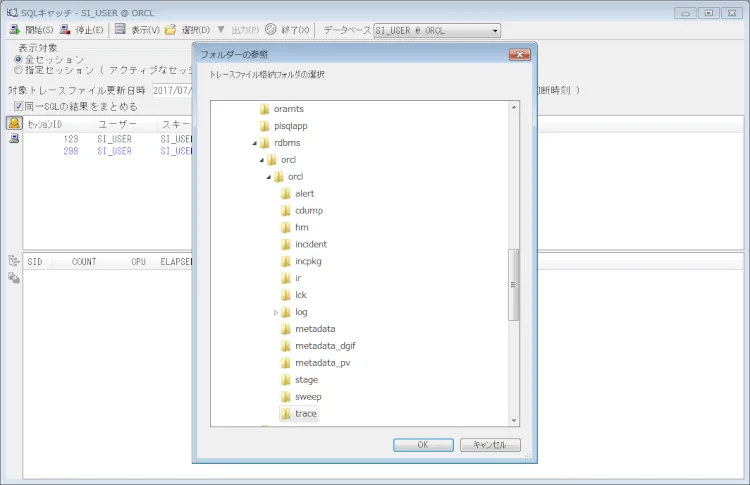Select the ir folder
This screenshot has height=485, width=750.
[x=298, y=278]
